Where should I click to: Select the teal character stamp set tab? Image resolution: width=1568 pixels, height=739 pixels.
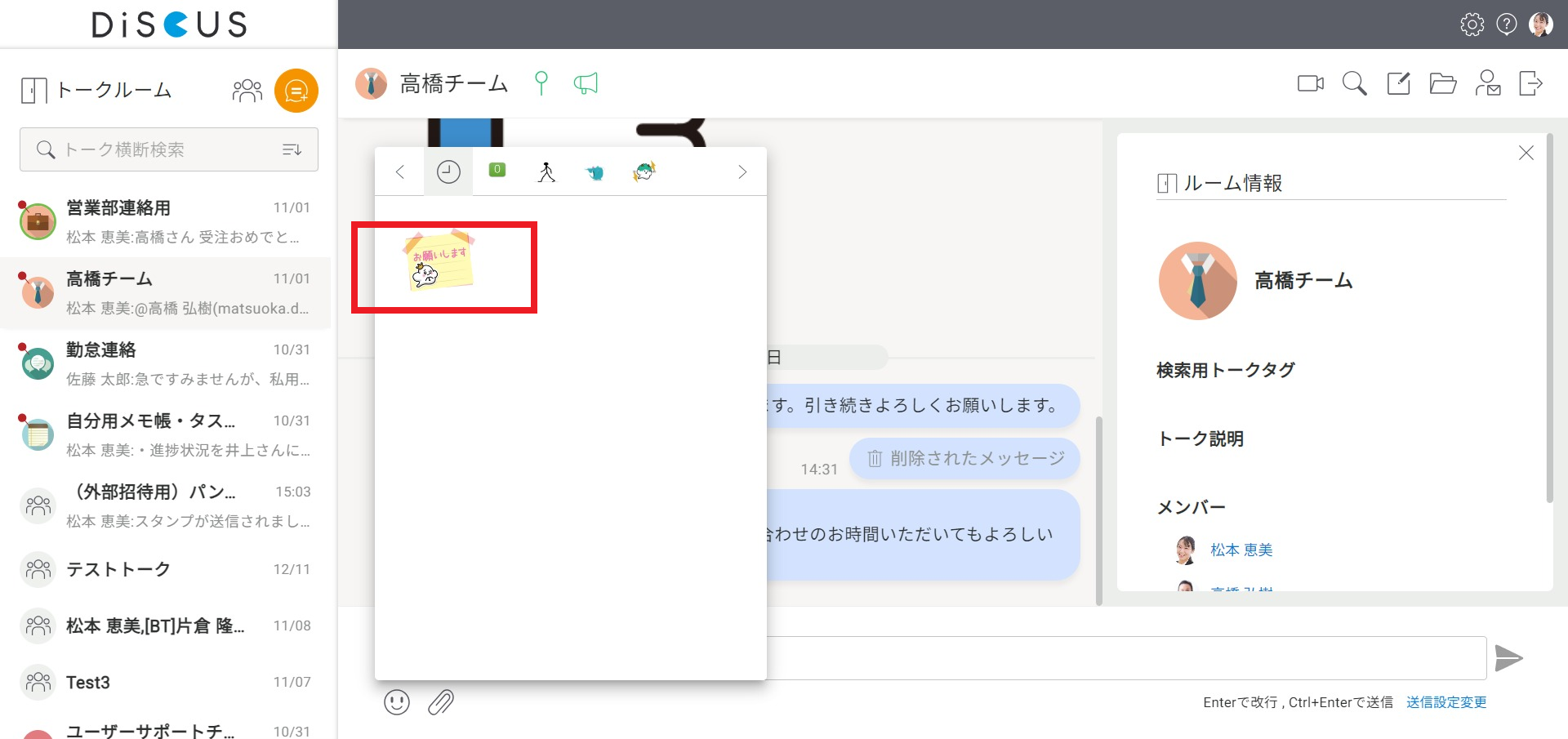point(595,172)
